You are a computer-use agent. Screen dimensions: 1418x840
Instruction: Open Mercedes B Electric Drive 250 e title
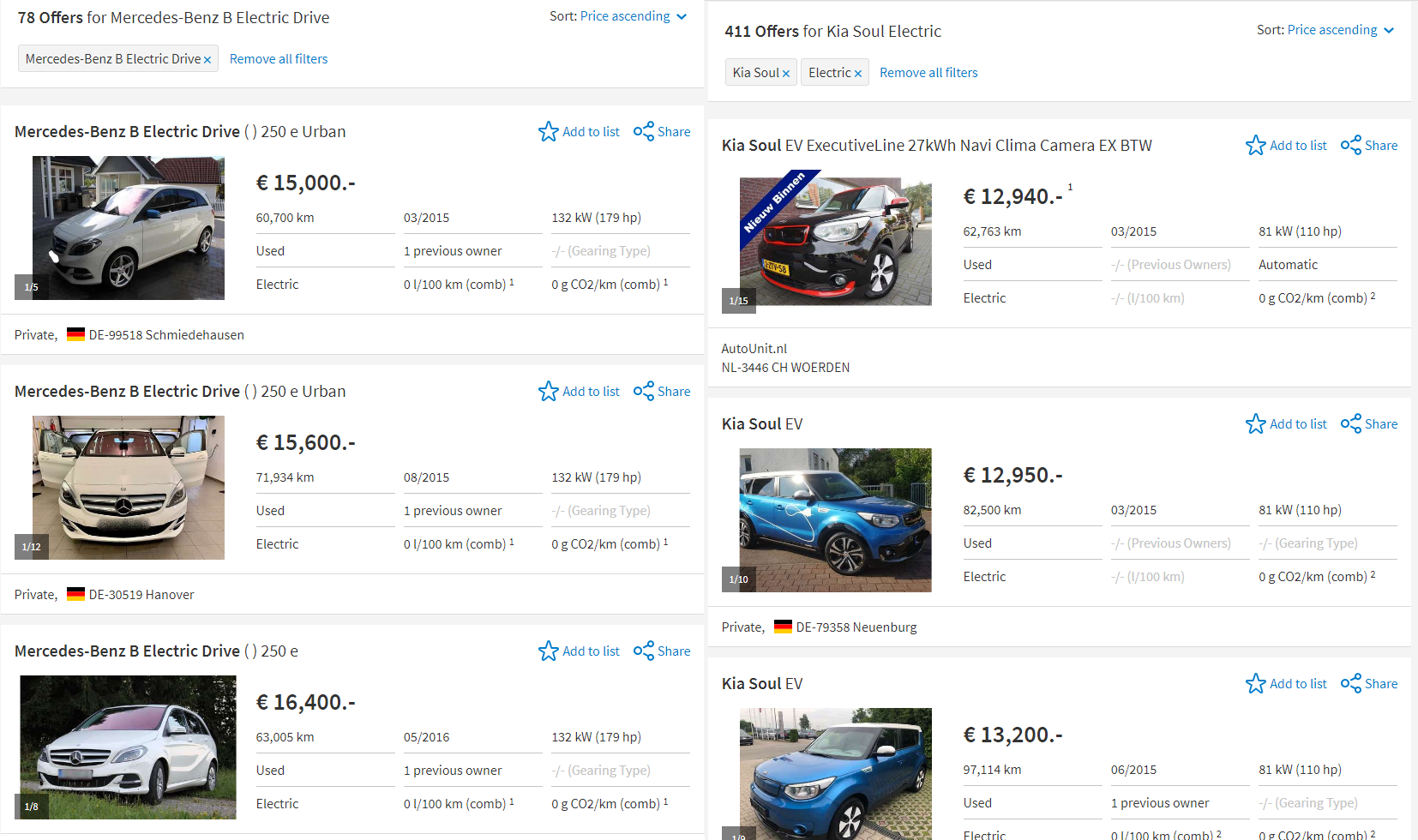[x=156, y=651]
